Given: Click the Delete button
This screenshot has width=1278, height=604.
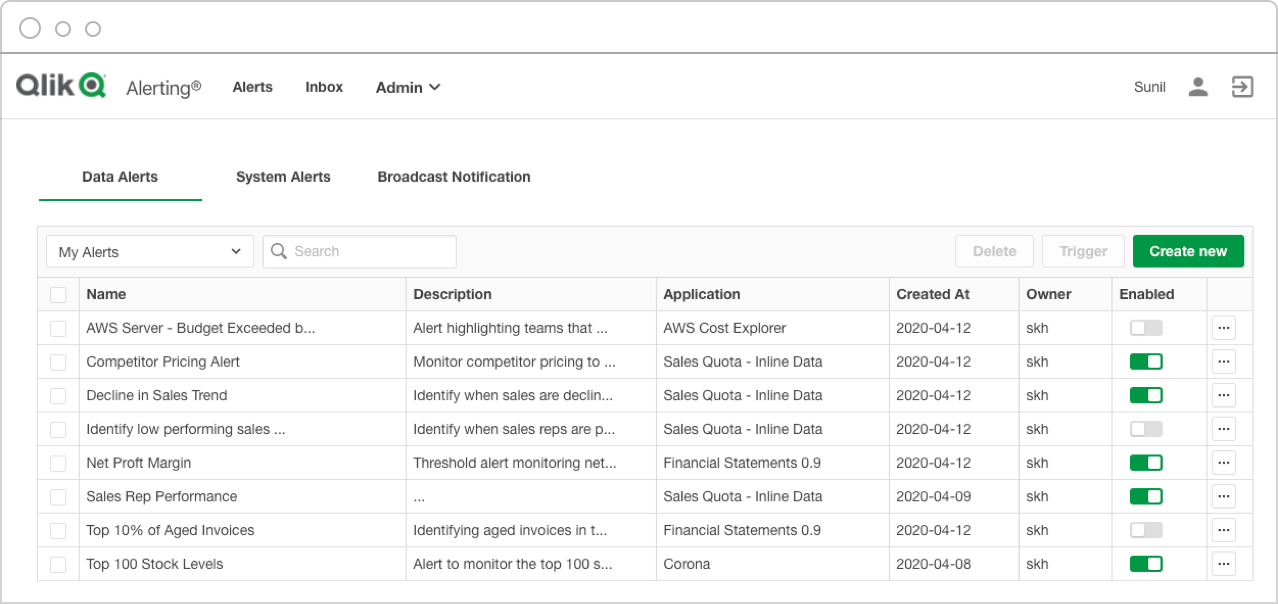Looking at the screenshot, I should [x=995, y=251].
